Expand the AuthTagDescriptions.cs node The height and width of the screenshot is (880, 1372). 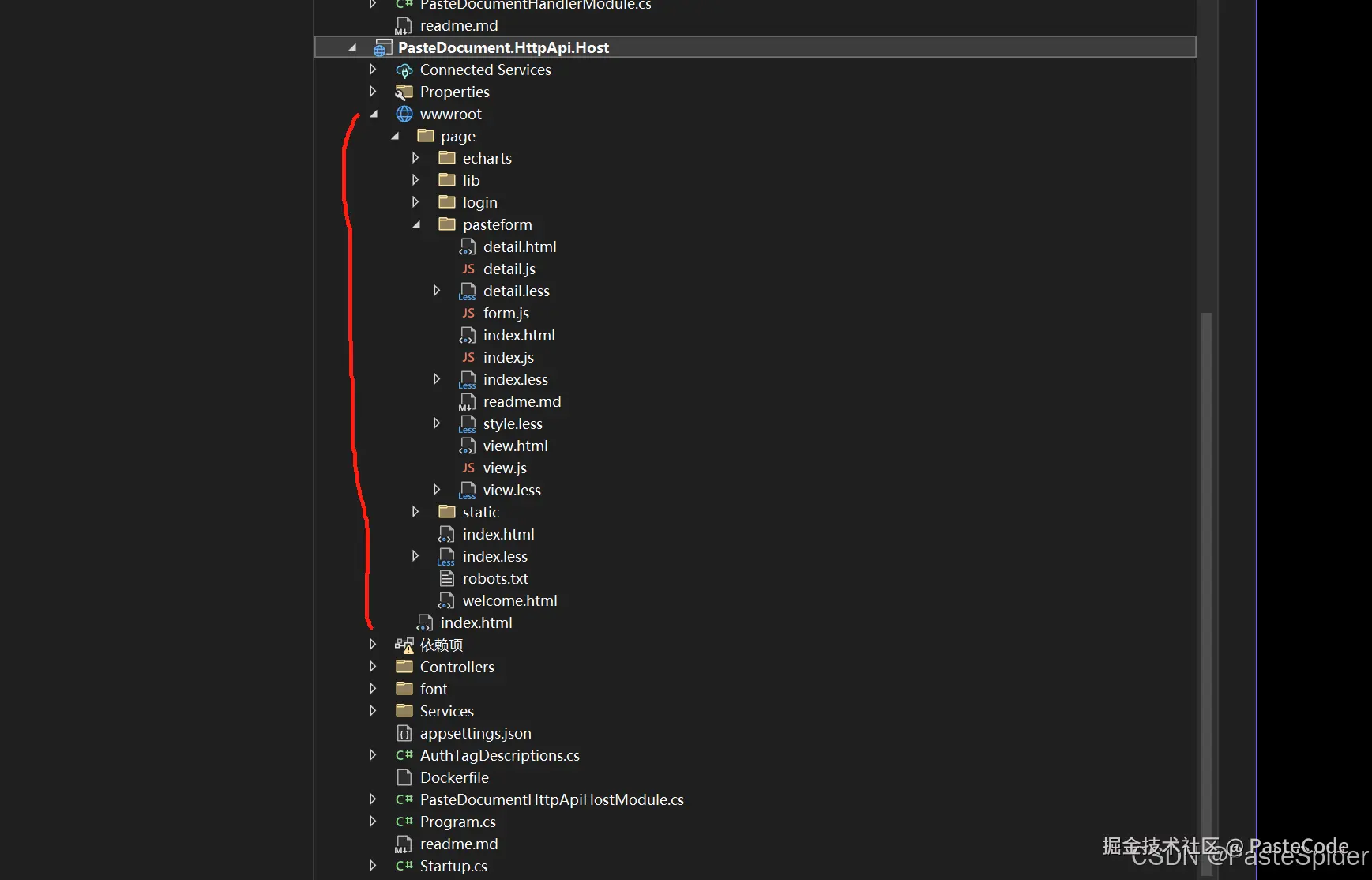click(373, 755)
